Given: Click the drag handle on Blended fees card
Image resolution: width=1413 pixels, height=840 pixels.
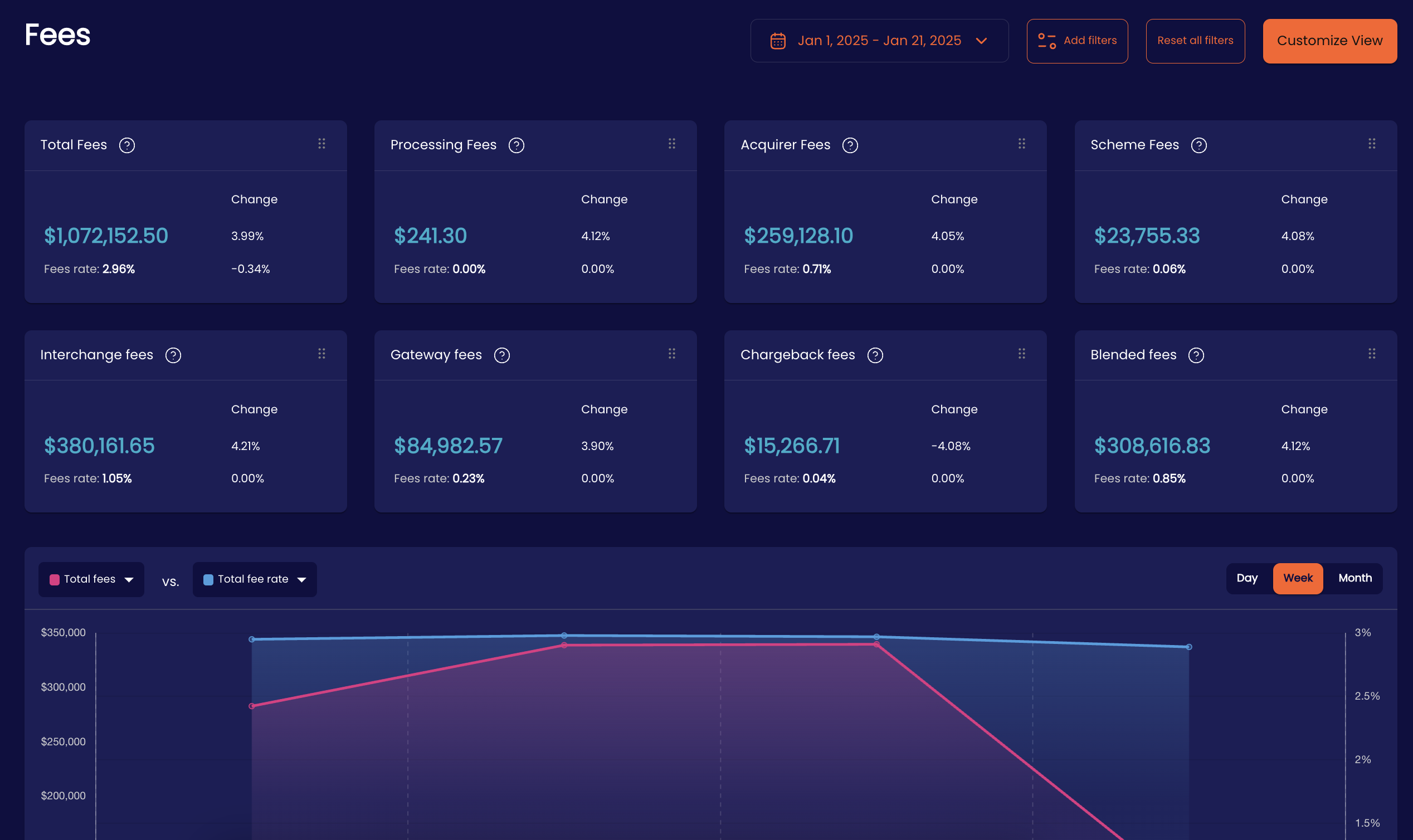Looking at the screenshot, I should [x=1371, y=354].
